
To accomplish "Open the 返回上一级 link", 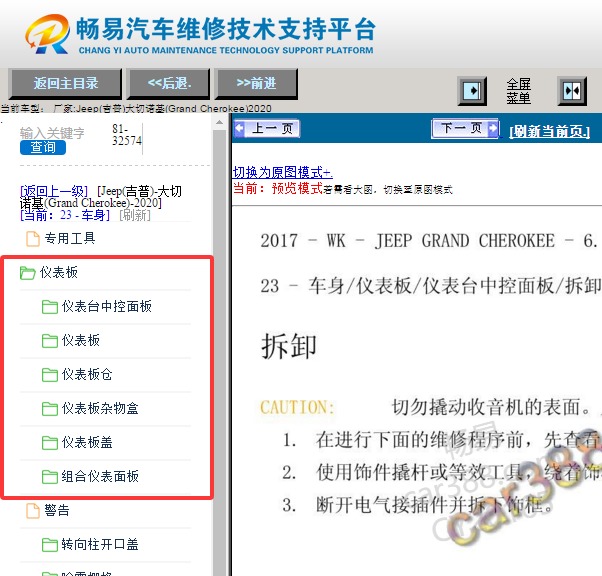I will tap(54, 191).
